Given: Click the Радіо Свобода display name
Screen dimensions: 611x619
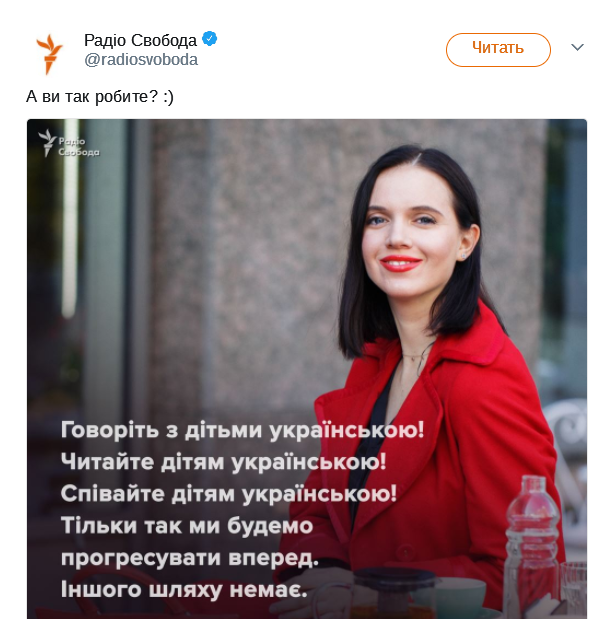Looking at the screenshot, I should (x=140, y=40).
